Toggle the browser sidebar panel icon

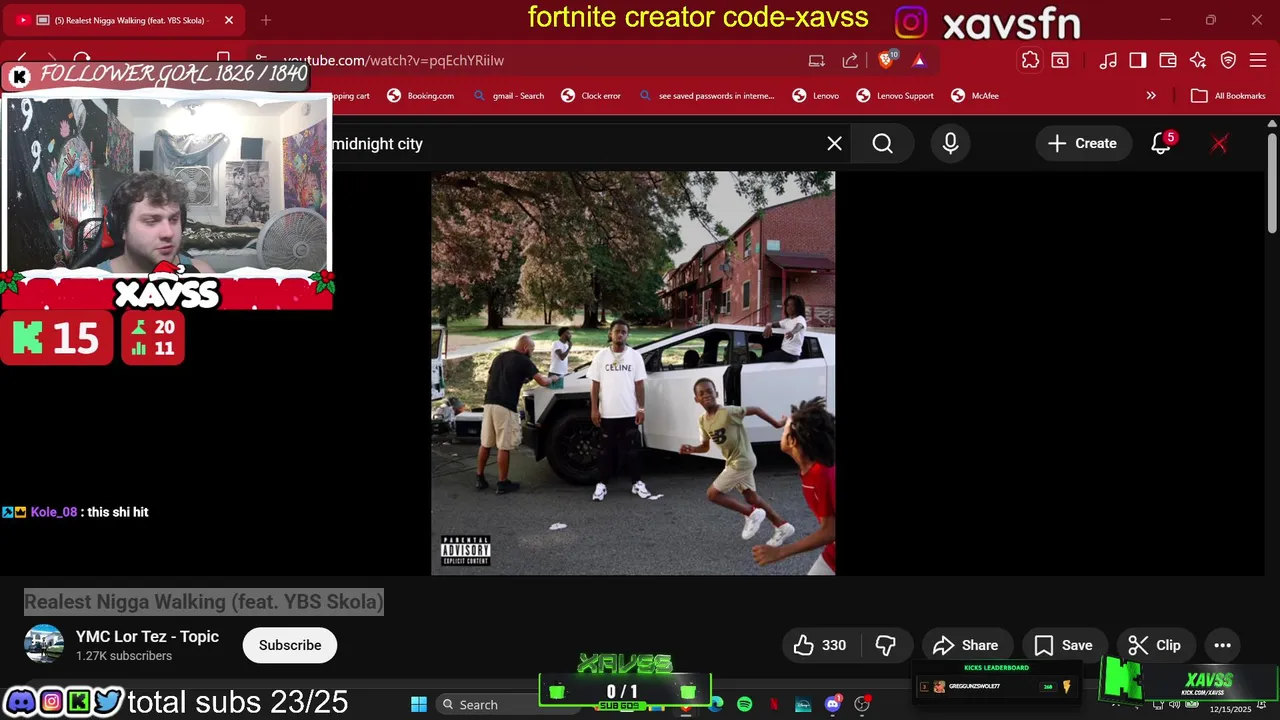[x=1138, y=60]
